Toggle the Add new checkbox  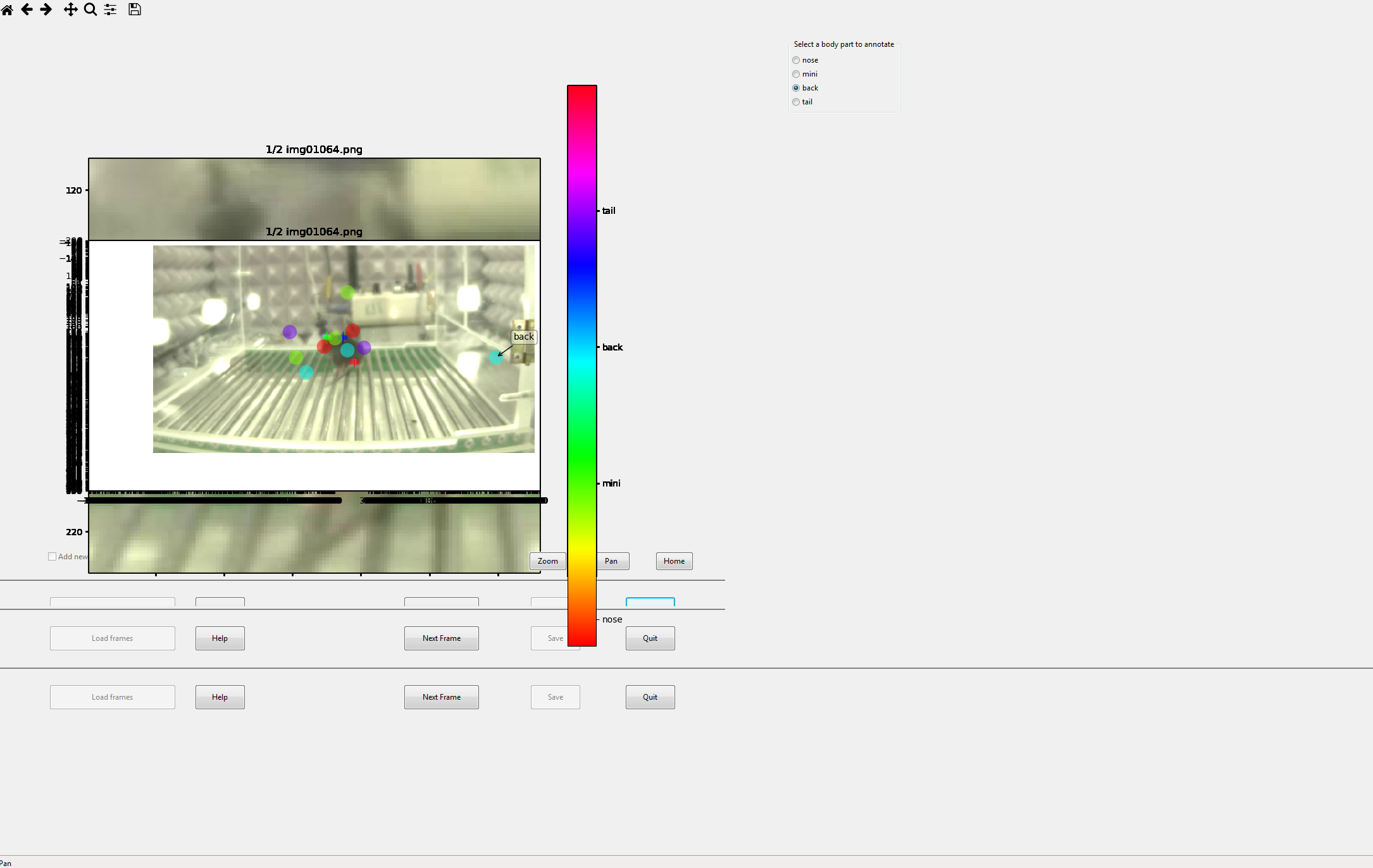(x=53, y=557)
